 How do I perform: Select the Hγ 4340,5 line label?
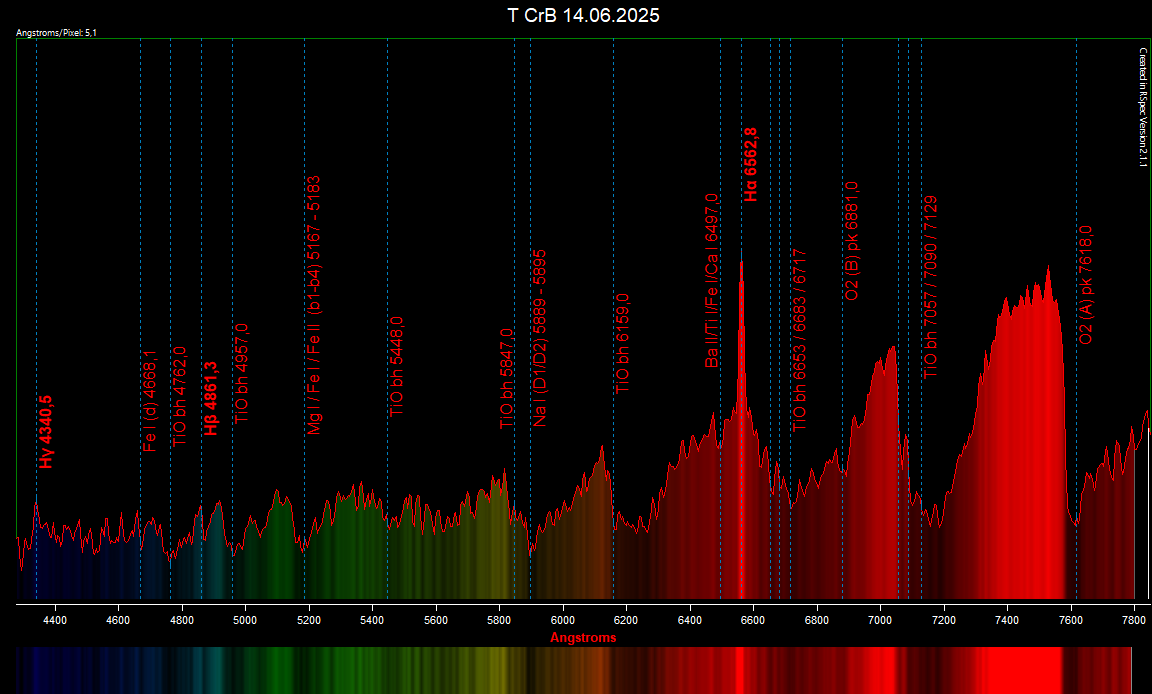point(46,432)
